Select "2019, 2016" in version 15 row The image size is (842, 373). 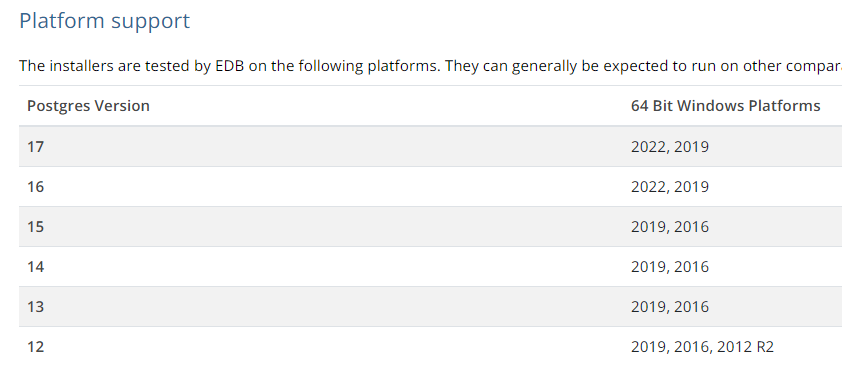pyautogui.click(x=670, y=226)
